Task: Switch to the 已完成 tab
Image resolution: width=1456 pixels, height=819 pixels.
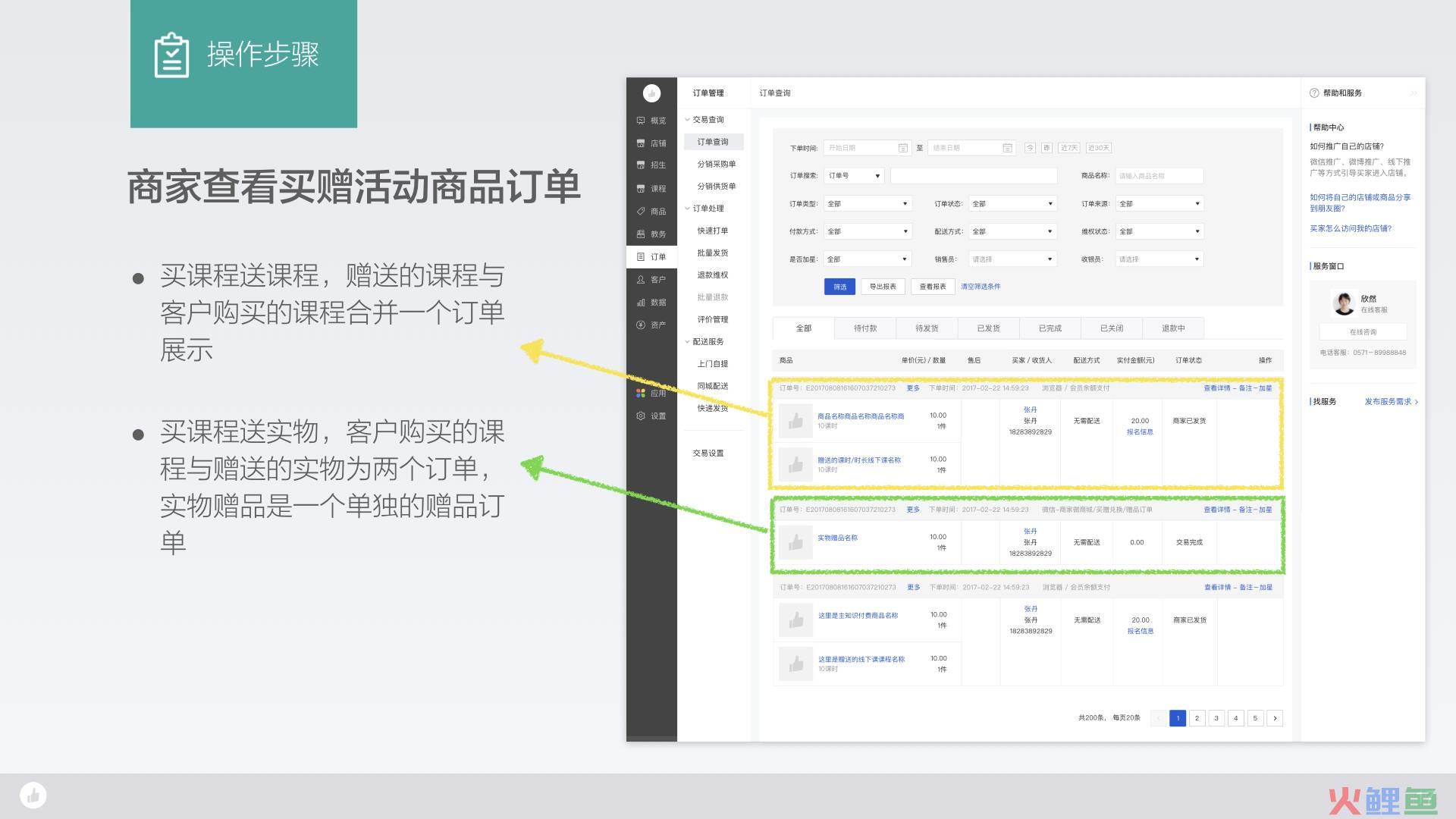Action: pos(1050,328)
